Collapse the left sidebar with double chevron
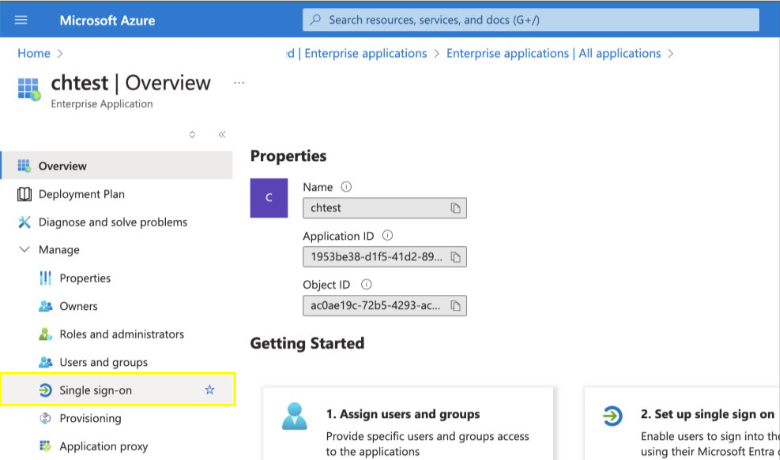The width and height of the screenshot is (780, 460). click(x=221, y=134)
